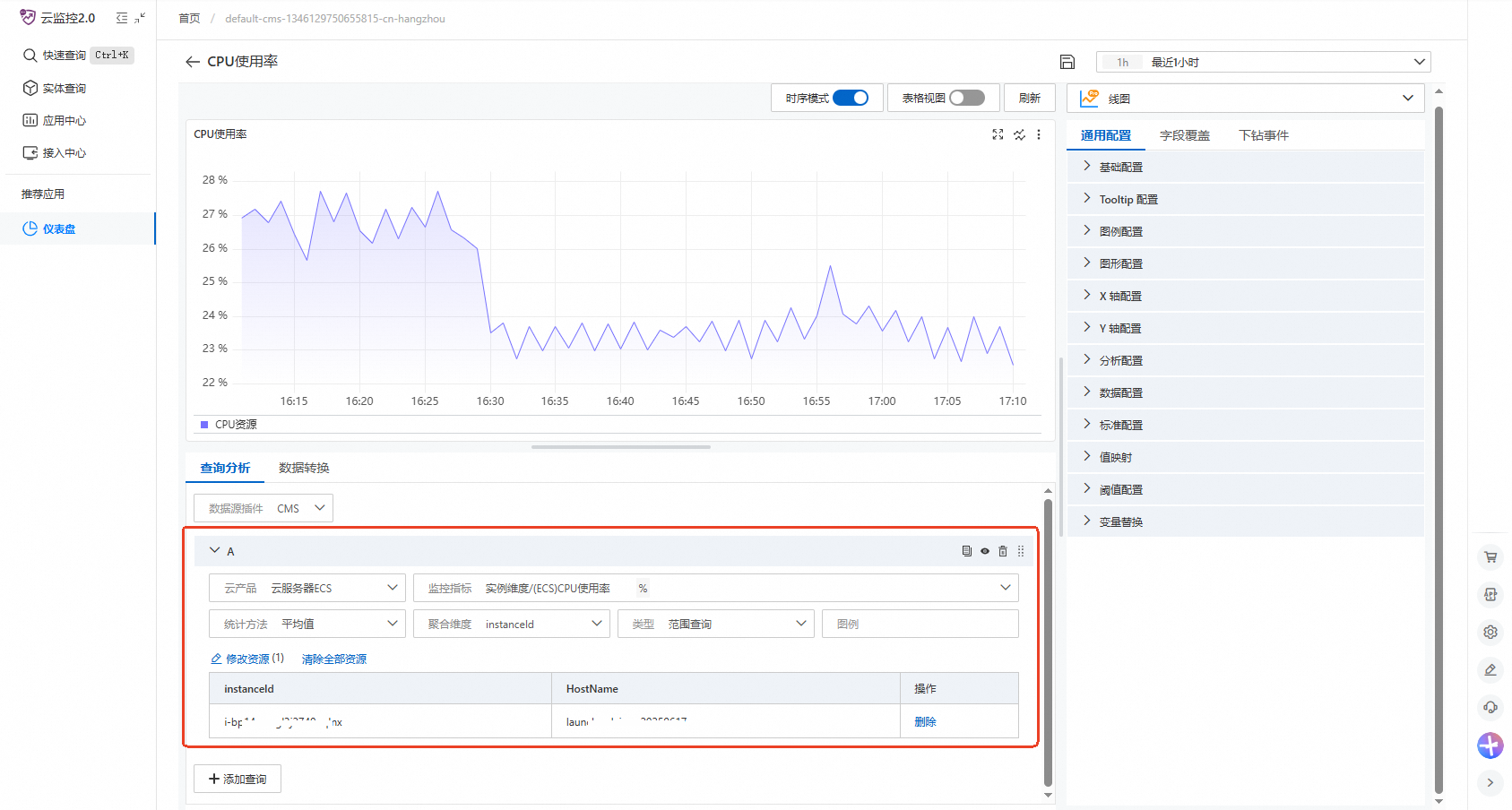Open the chart more-options menu
Screen dimensions: 1512x810
click(1039, 134)
